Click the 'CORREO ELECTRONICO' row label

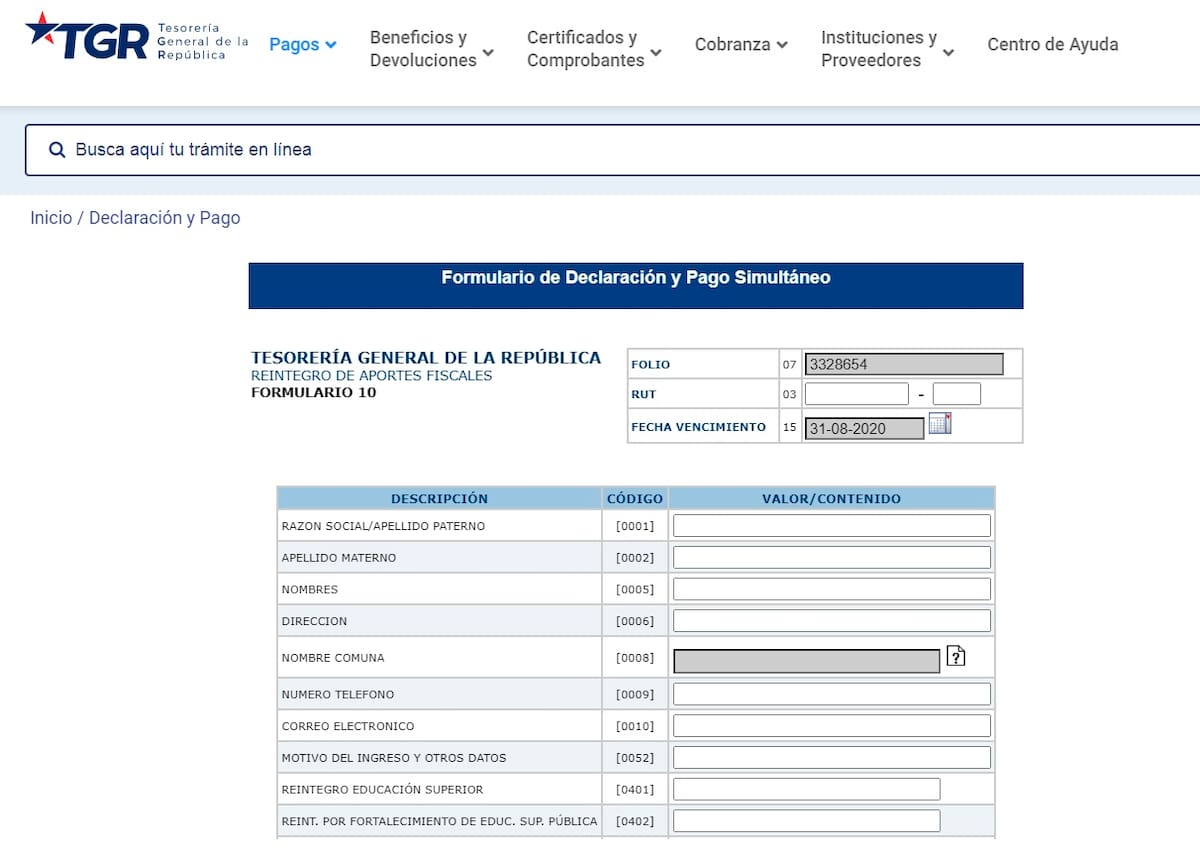(x=347, y=726)
